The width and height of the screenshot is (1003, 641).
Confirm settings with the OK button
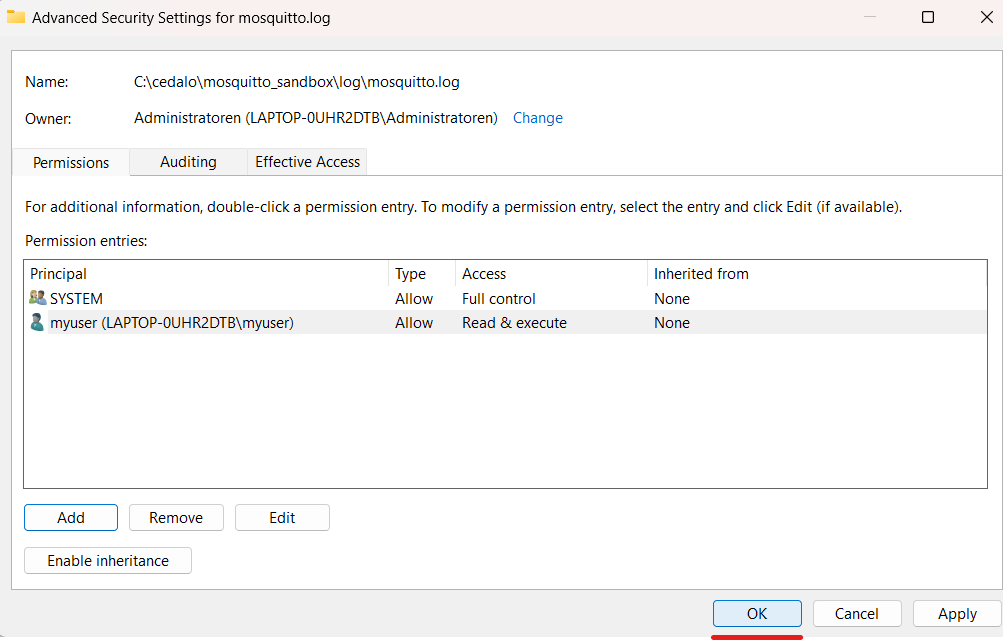pos(757,613)
